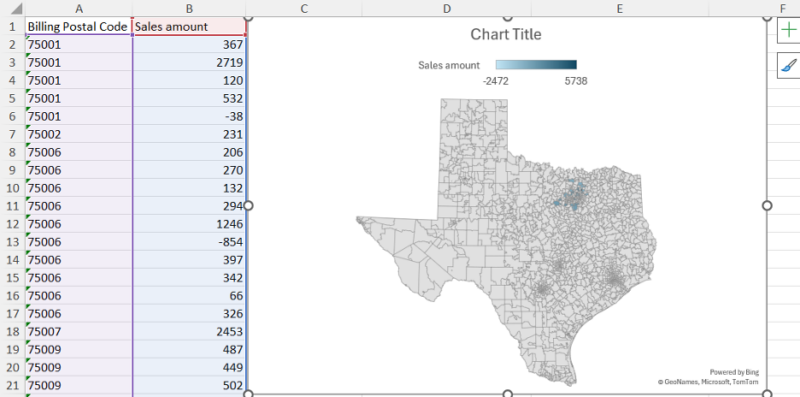Image resolution: width=800 pixels, height=397 pixels.
Task: Click the Powered by Bing attribution text
Action: (x=734, y=373)
